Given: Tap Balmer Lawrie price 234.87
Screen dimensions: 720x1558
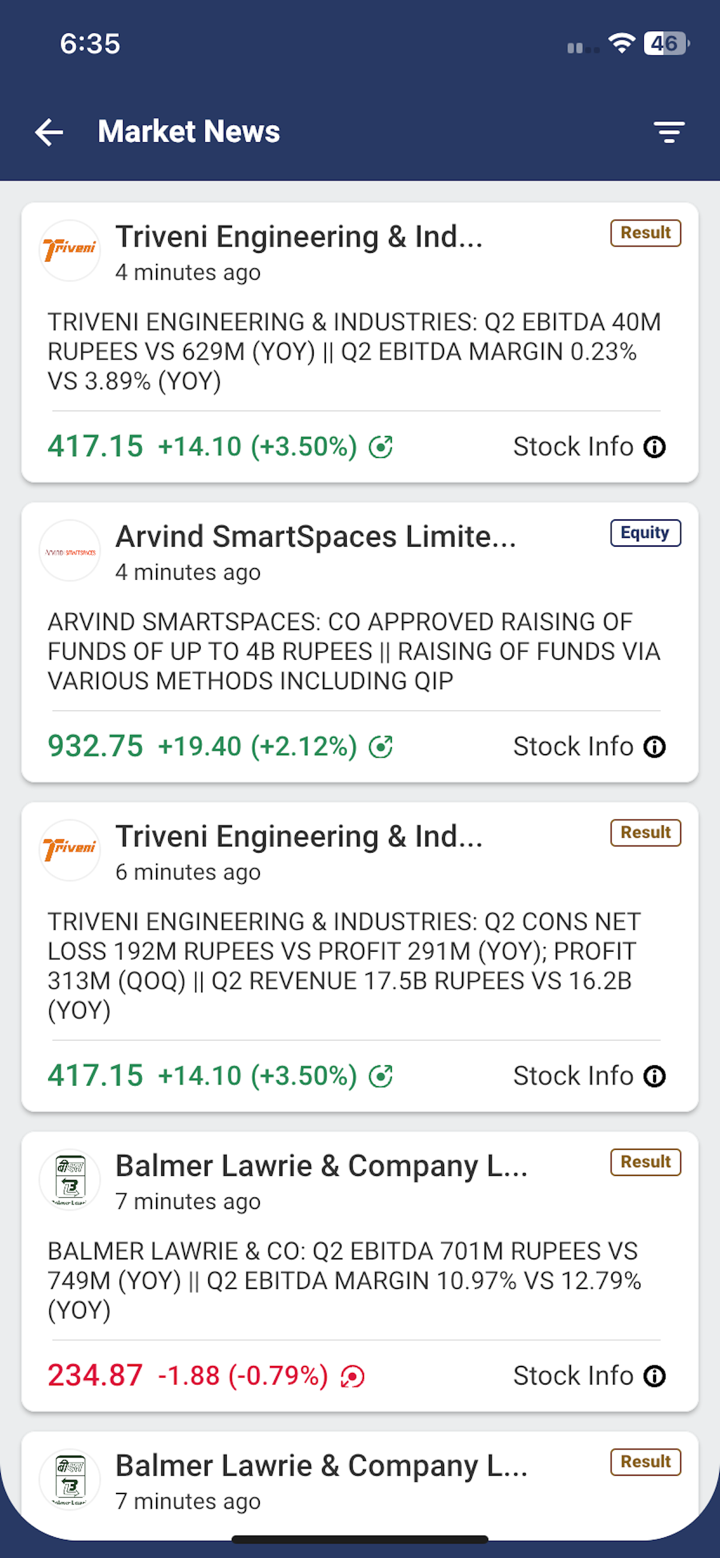Looking at the screenshot, I should [x=95, y=1376].
